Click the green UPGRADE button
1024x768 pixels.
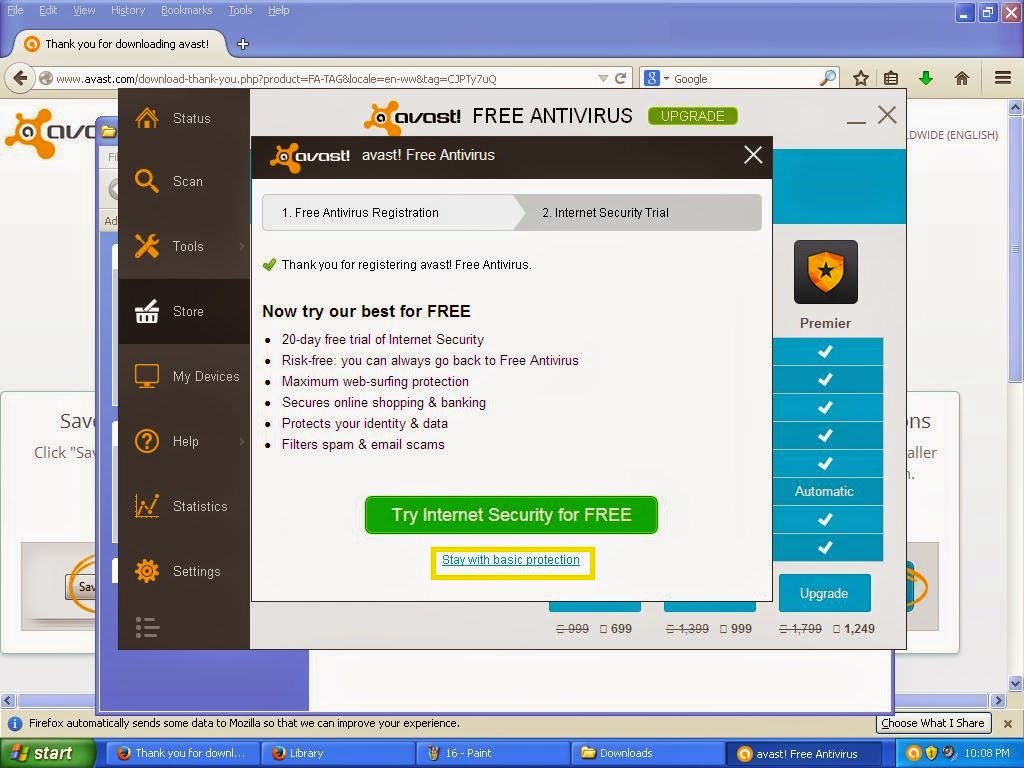692,116
